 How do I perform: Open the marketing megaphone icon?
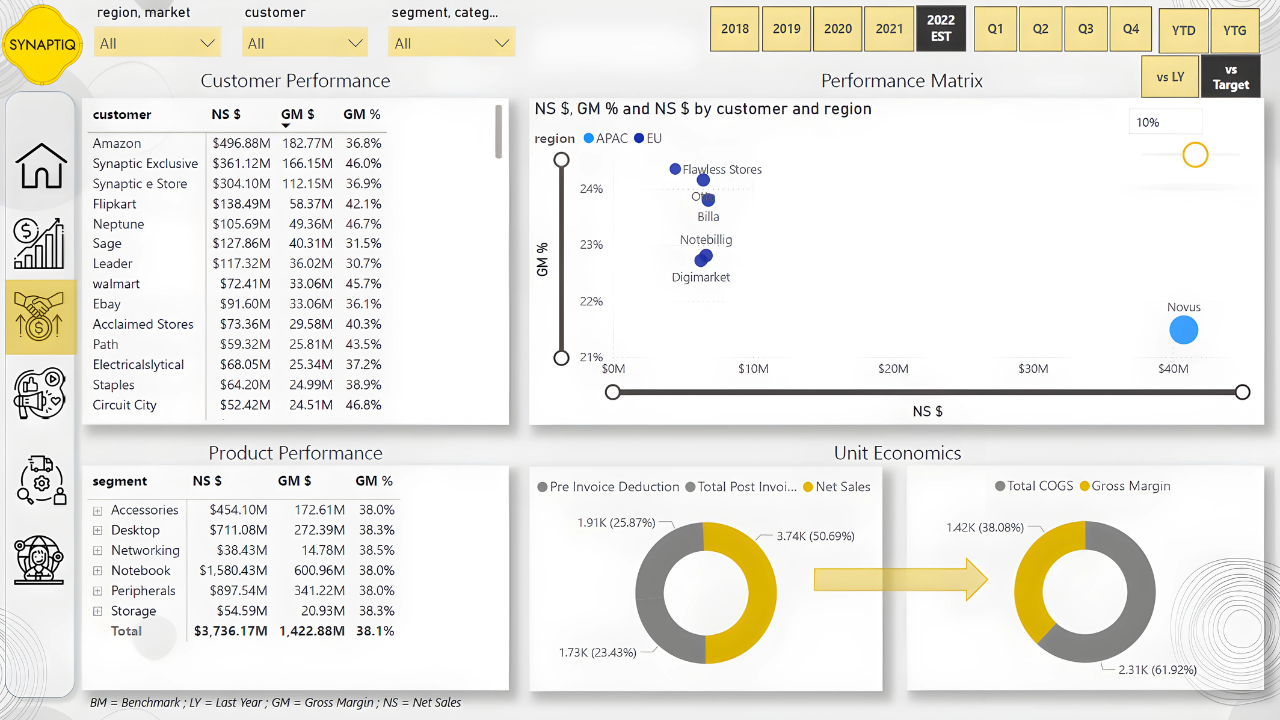(40, 393)
